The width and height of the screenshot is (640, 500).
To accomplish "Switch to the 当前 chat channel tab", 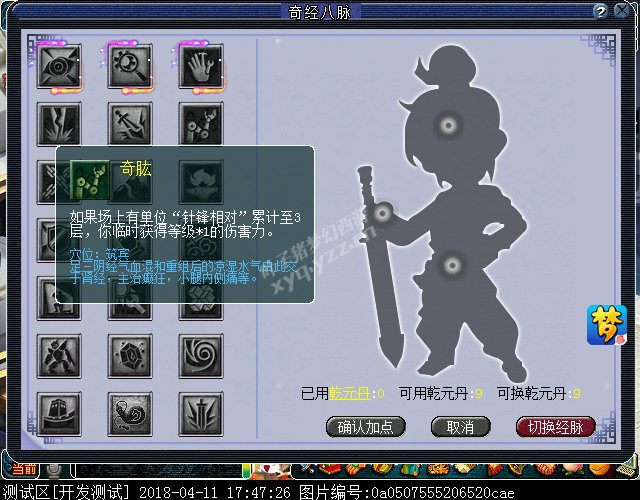I will click(x=22, y=470).
